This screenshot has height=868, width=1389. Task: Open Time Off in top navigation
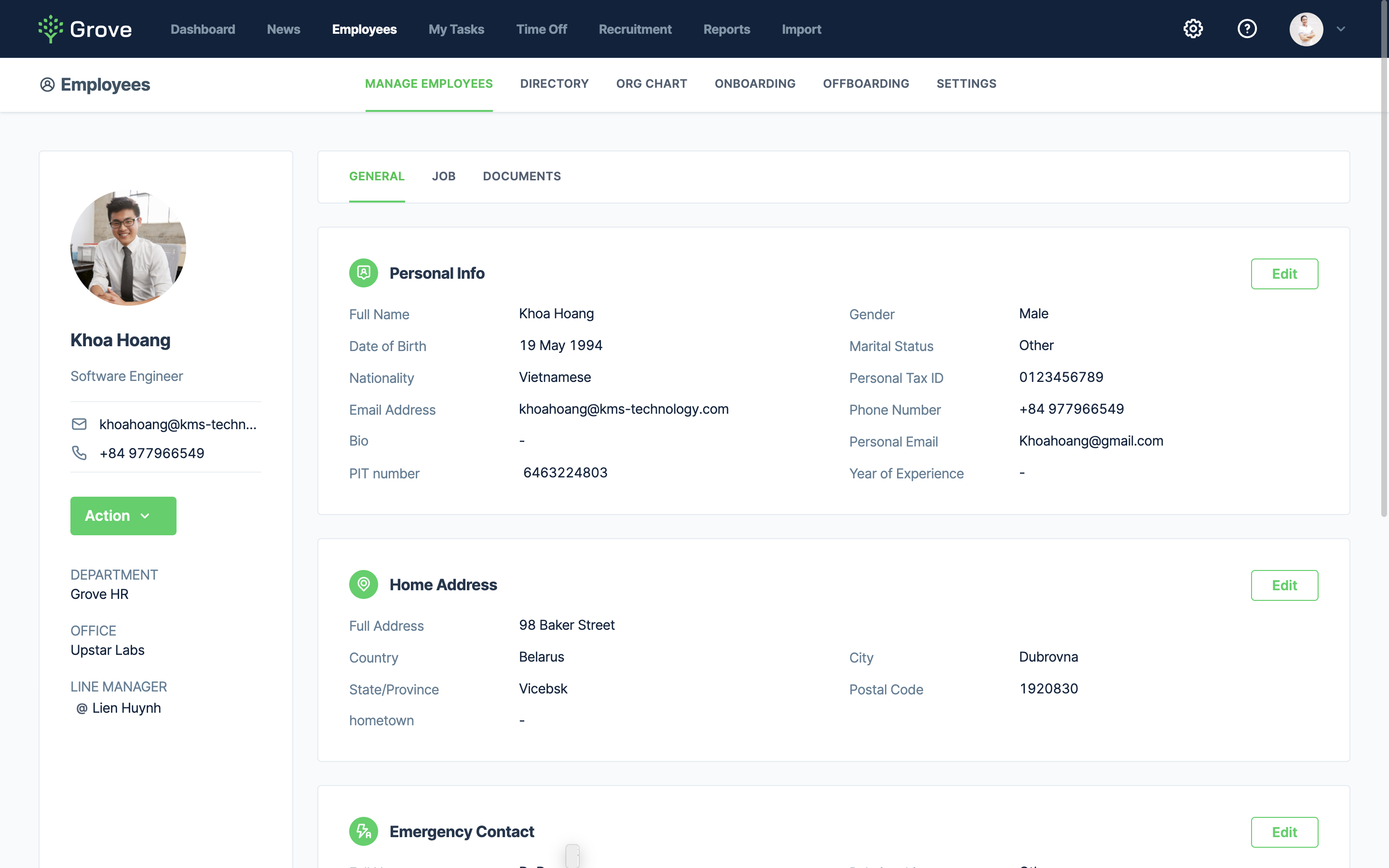[541, 29]
